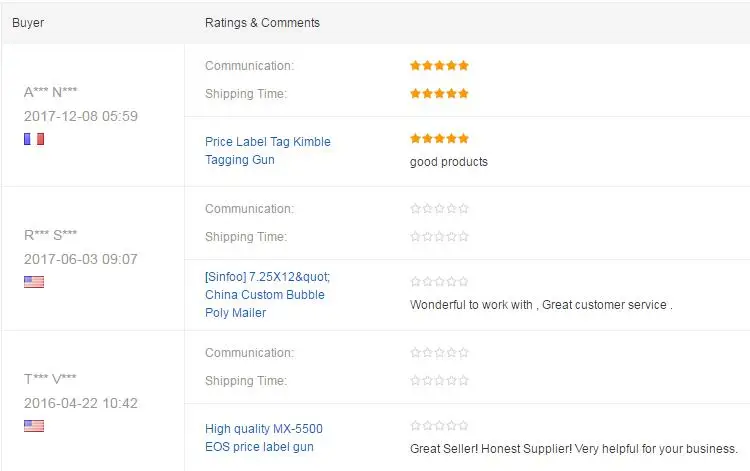Open the High quality MX-5500 price label gun link
This screenshot has height=471, width=750.
[x=264, y=438]
